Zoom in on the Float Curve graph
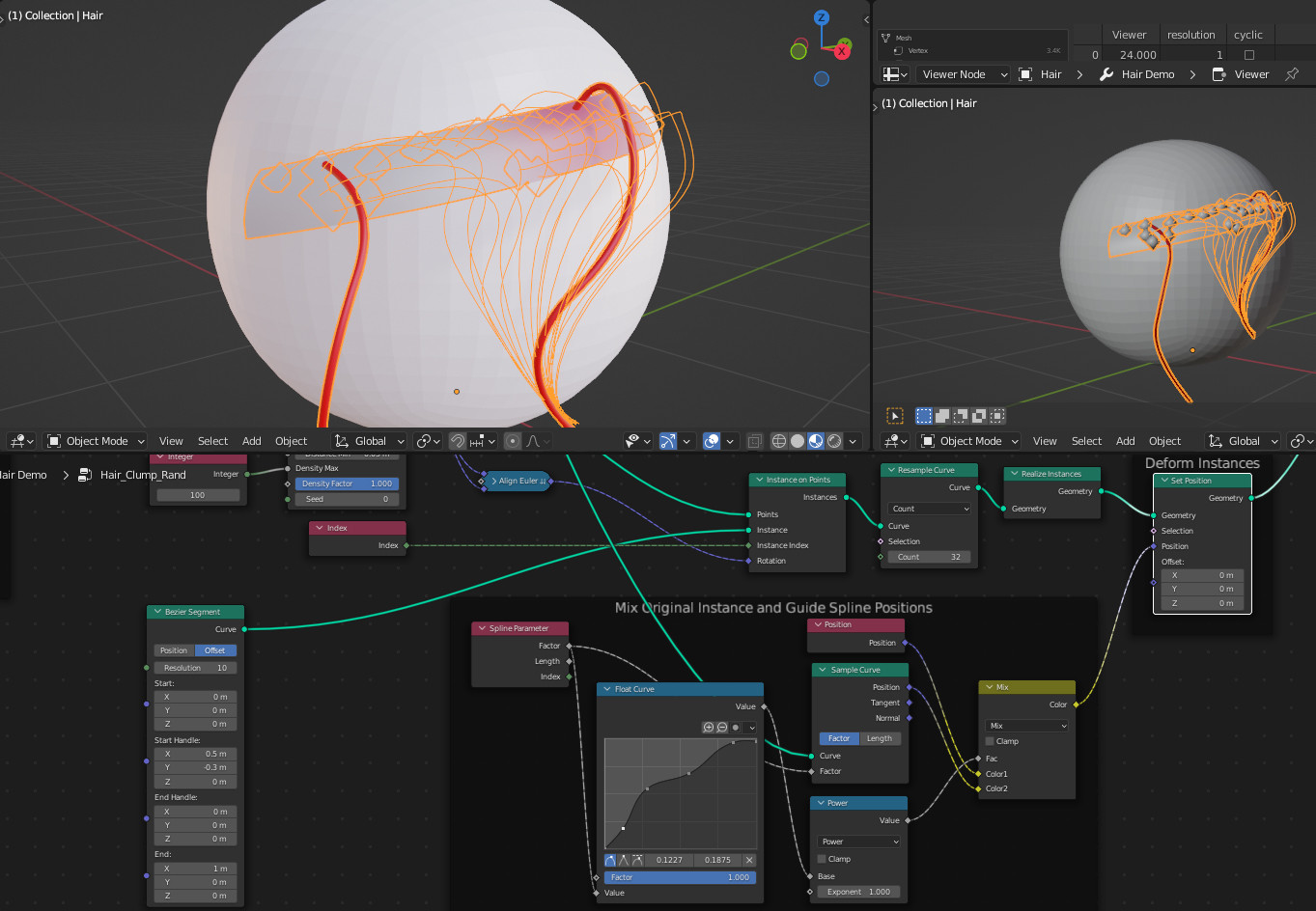This screenshot has height=911, width=1316. click(709, 728)
